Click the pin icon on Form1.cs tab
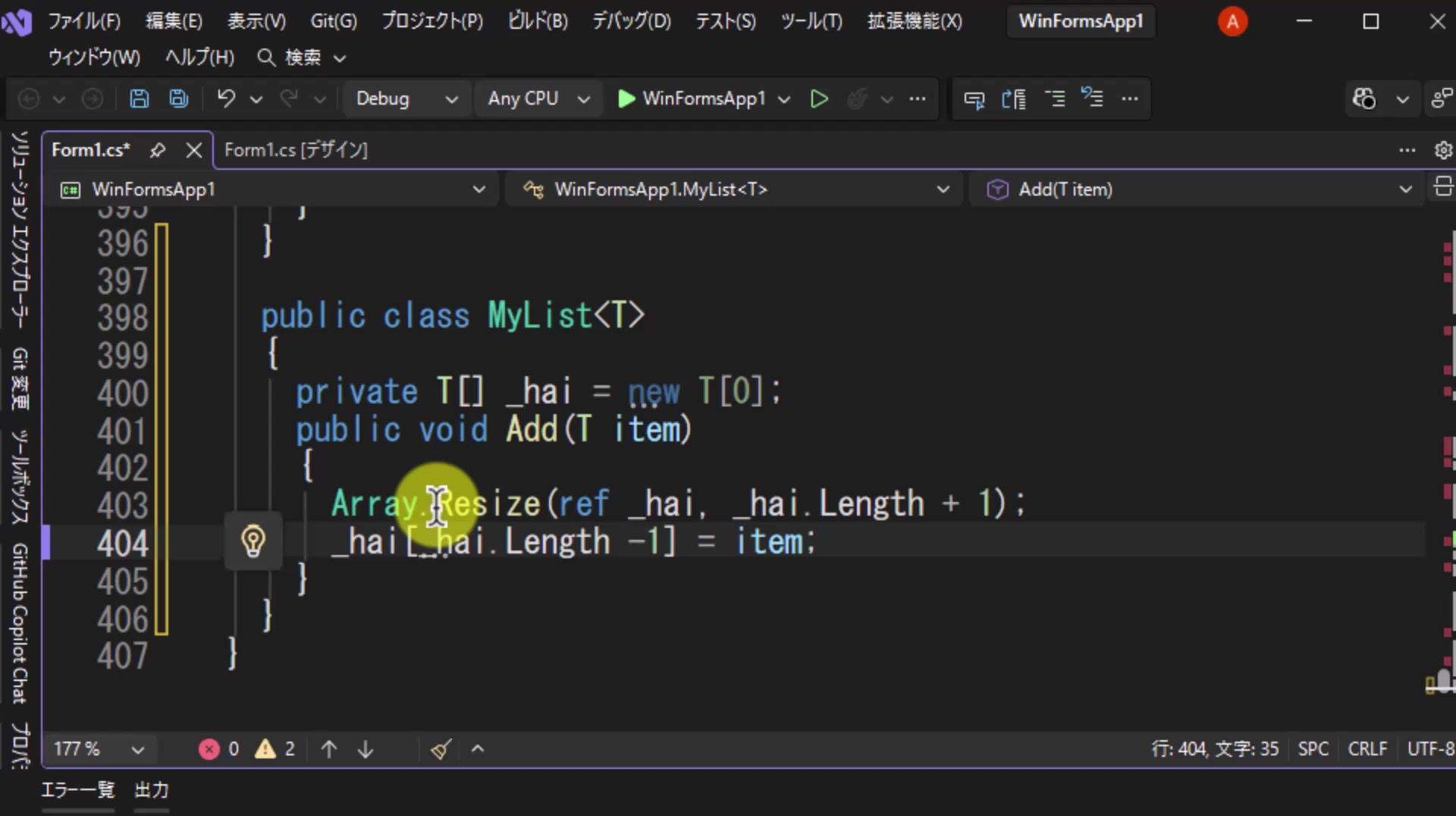Image resolution: width=1456 pixels, height=816 pixels. 158,150
